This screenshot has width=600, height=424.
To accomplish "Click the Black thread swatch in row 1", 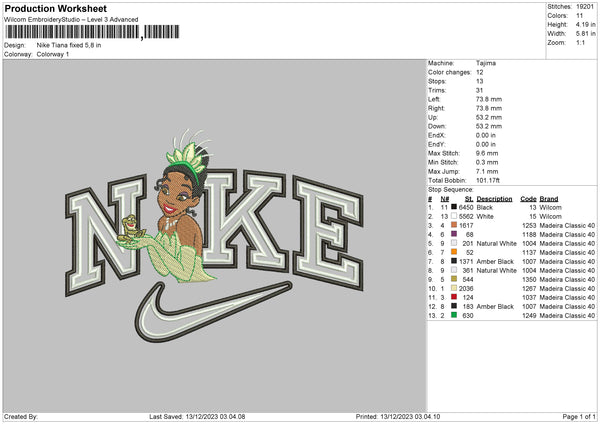I will pos(454,207).
